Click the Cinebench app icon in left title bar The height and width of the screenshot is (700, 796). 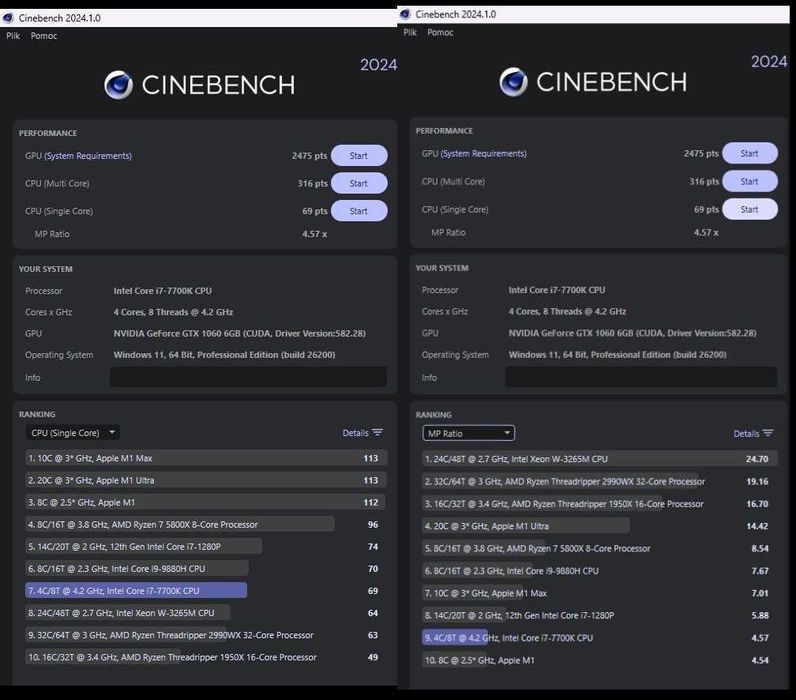[x=8, y=18]
